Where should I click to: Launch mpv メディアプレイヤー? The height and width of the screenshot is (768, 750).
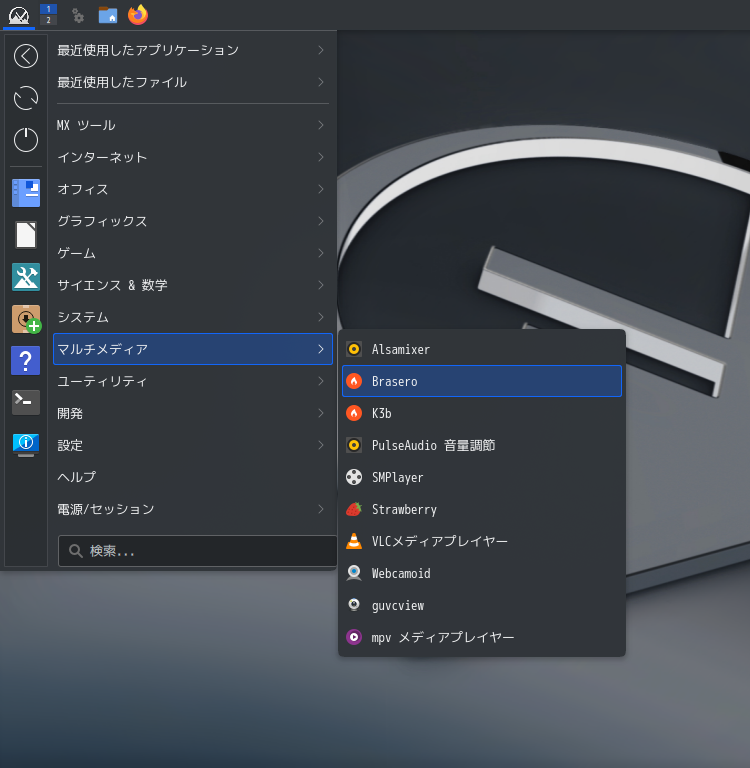click(482, 637)
